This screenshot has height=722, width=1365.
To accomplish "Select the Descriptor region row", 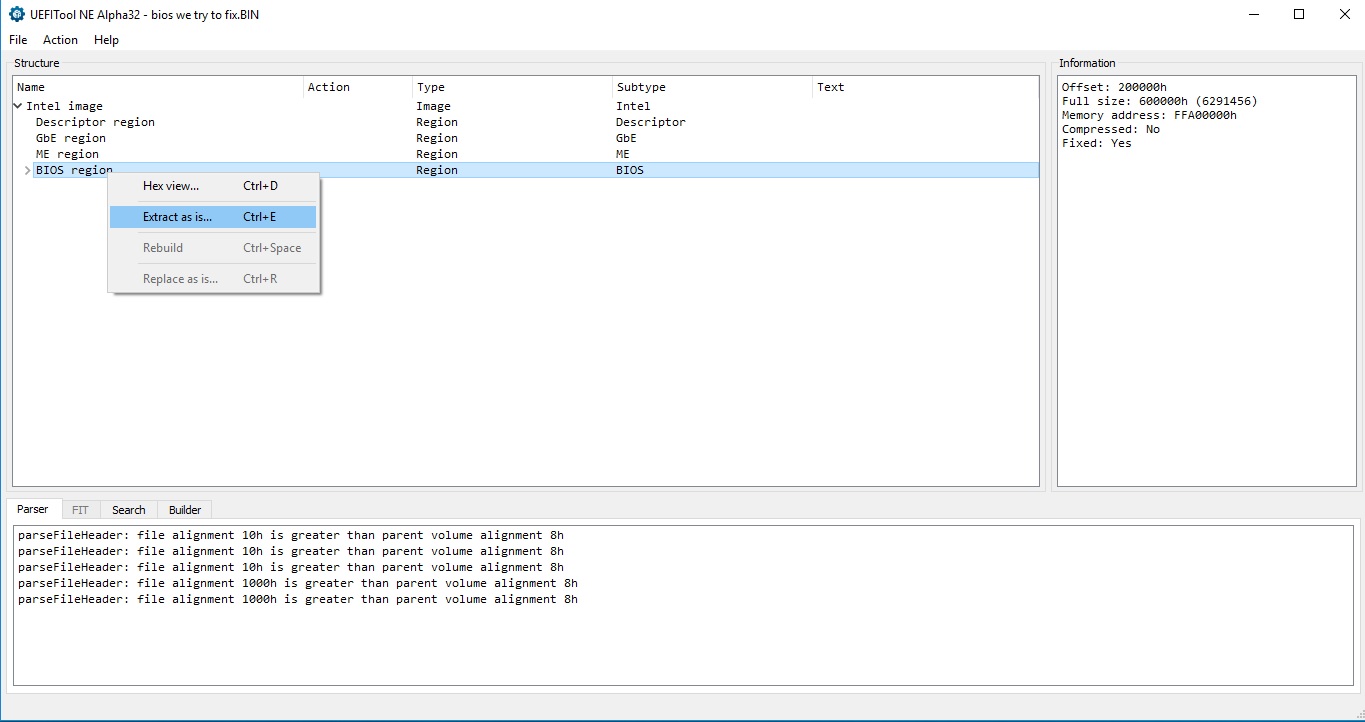I will (526, 122).
